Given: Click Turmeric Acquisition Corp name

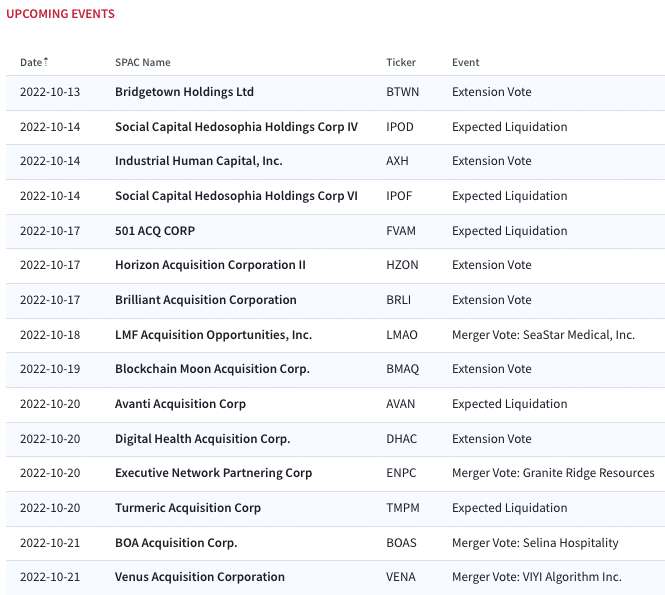Looking at the screenshot, I should pyautogui.click(x=188, y=508).
